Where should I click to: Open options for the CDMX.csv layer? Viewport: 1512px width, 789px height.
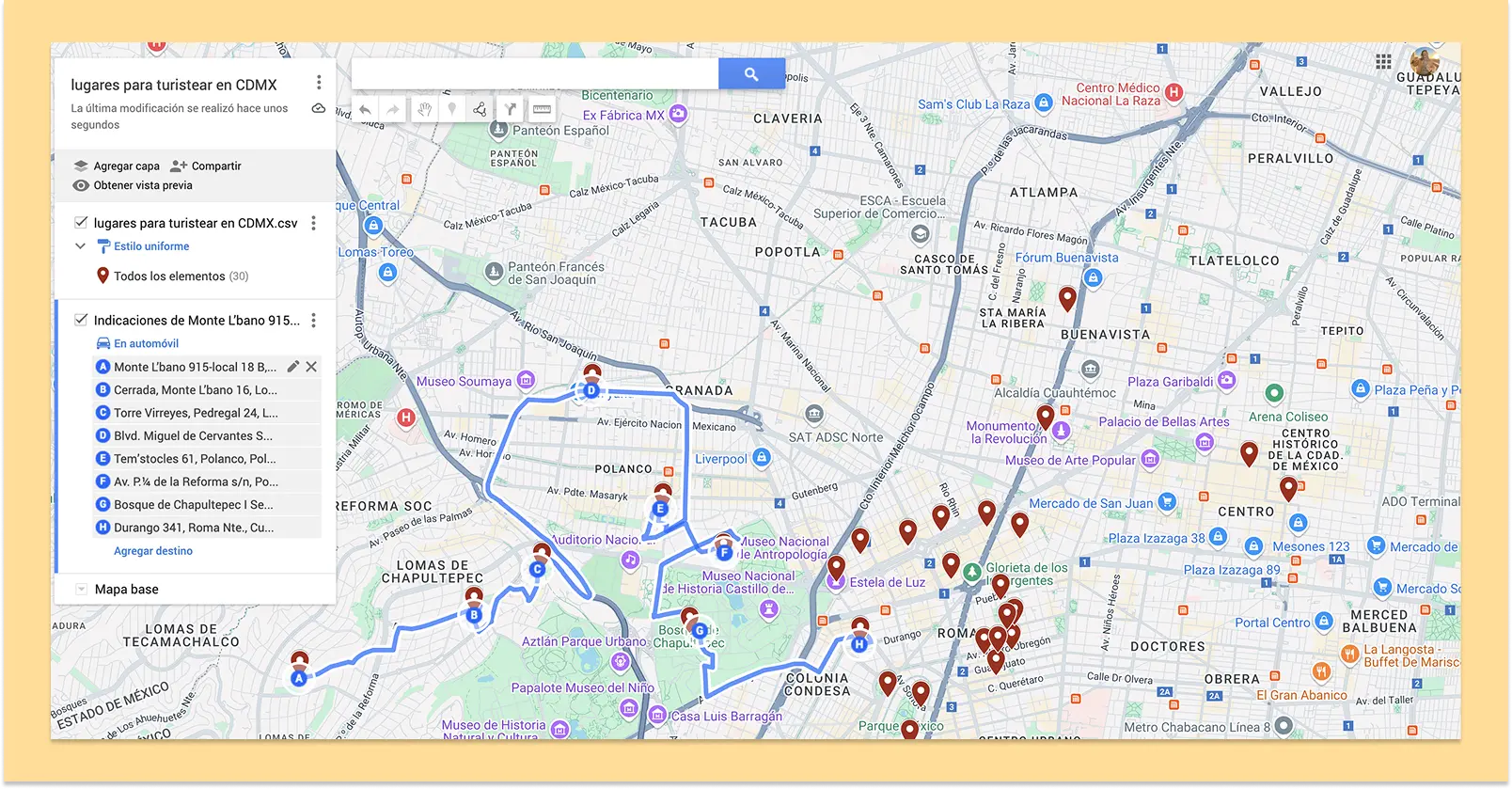(x=314, y=223)
